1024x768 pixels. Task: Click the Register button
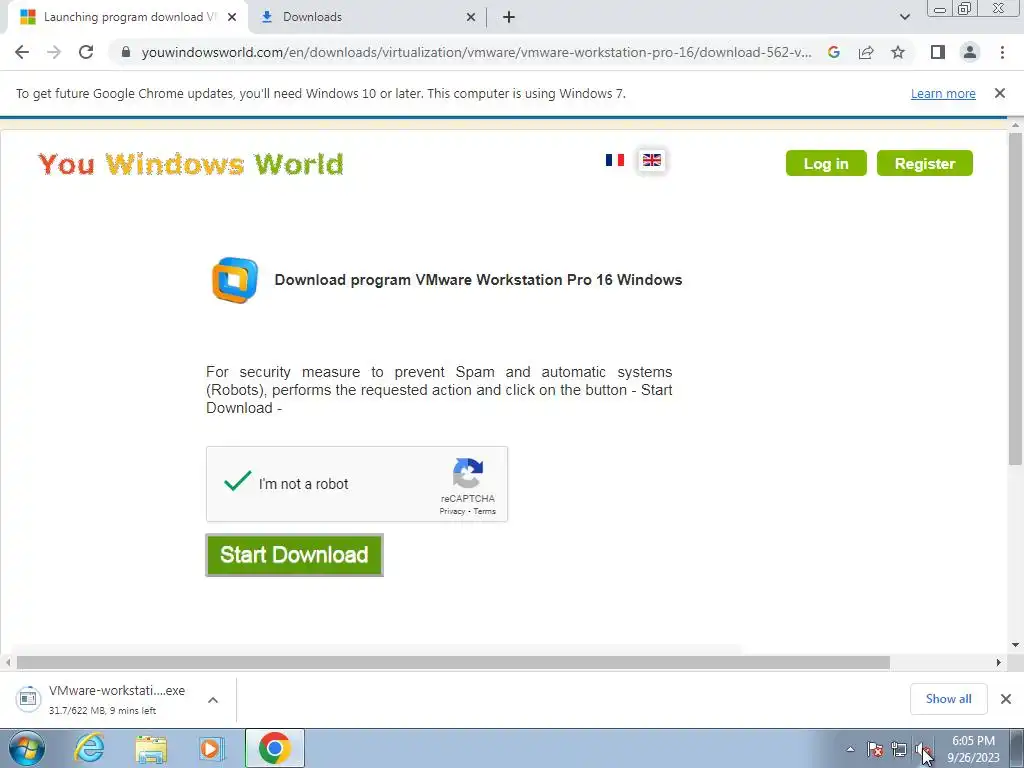(x=925, y=163)
